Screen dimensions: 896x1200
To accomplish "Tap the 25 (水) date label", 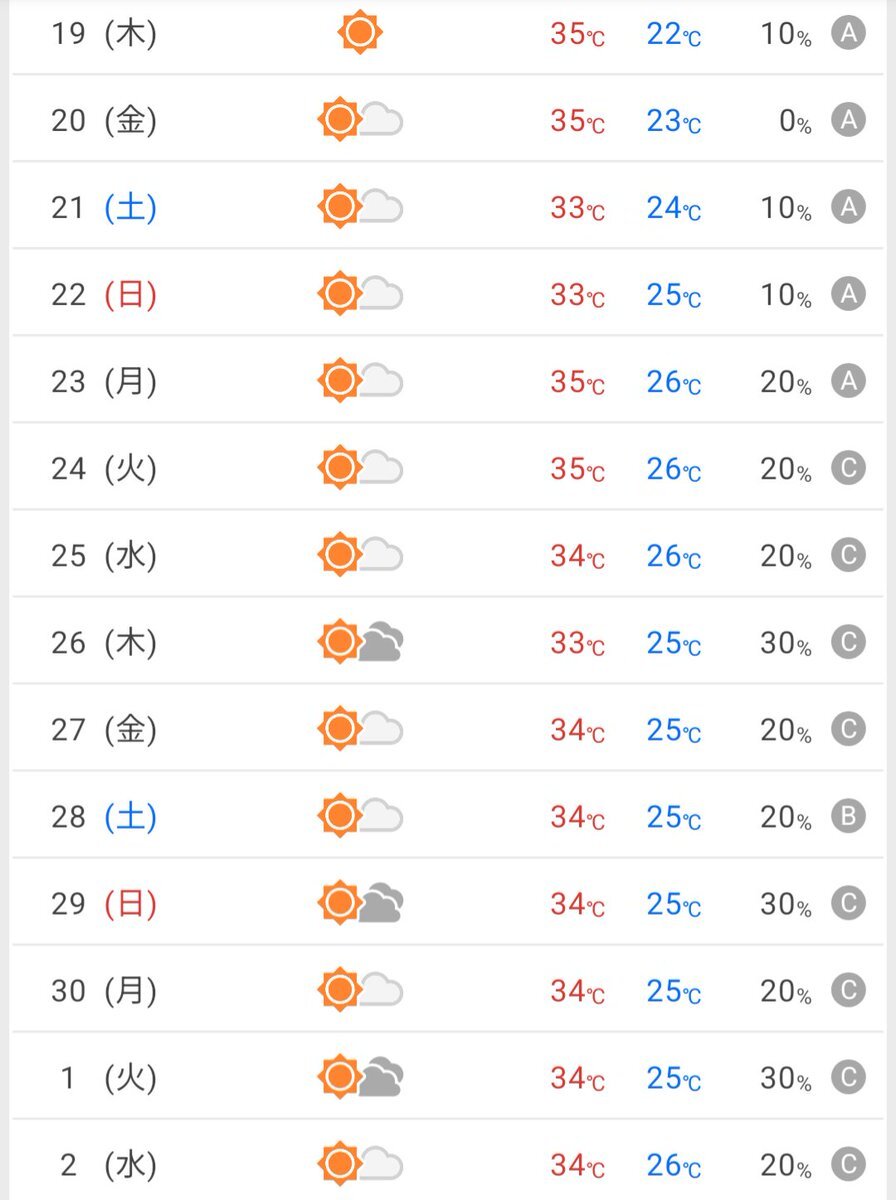I will coord(104,556).
